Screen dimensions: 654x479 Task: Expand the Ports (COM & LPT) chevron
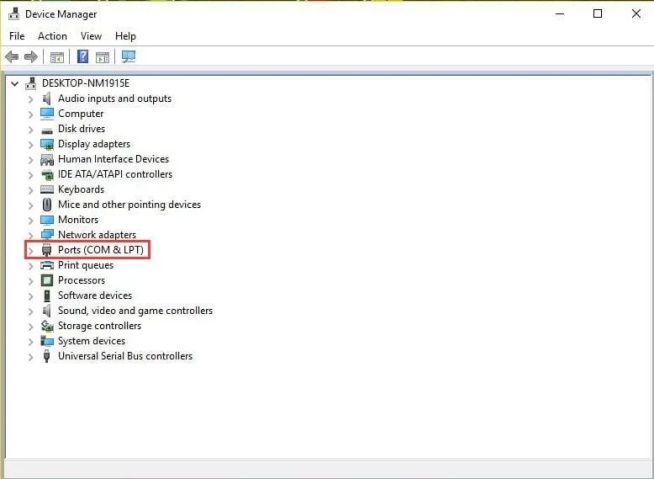click(x=30, y=251)
